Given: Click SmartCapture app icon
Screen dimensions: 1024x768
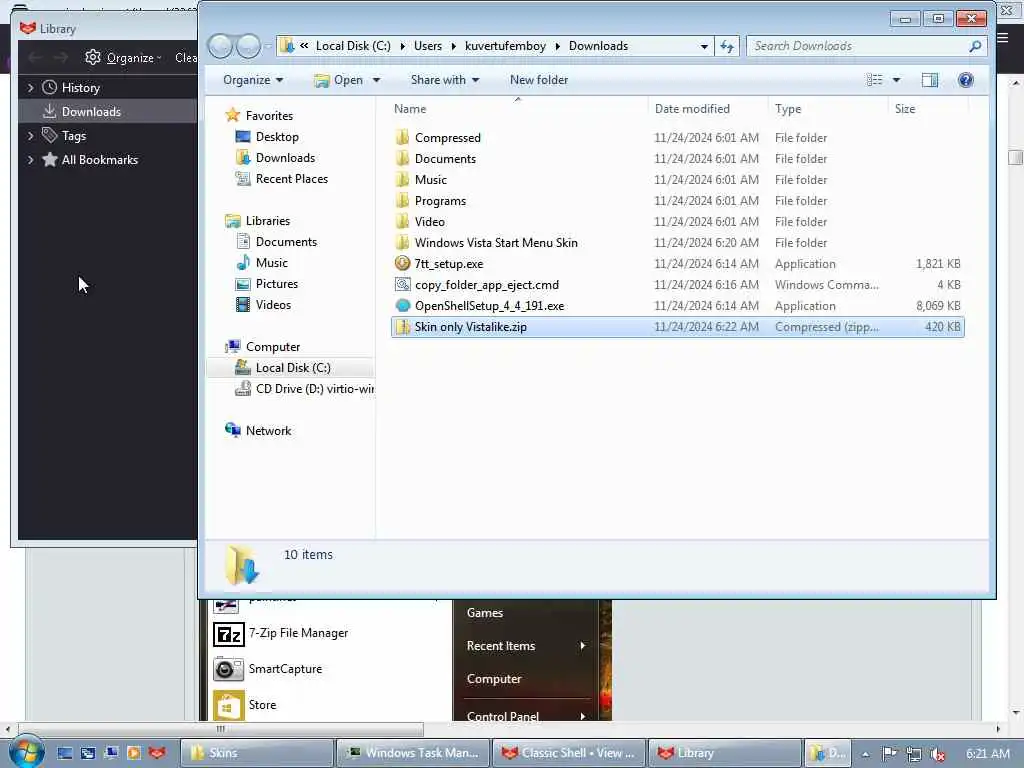Looking at the screenshot, I should [x=229, y=669].
